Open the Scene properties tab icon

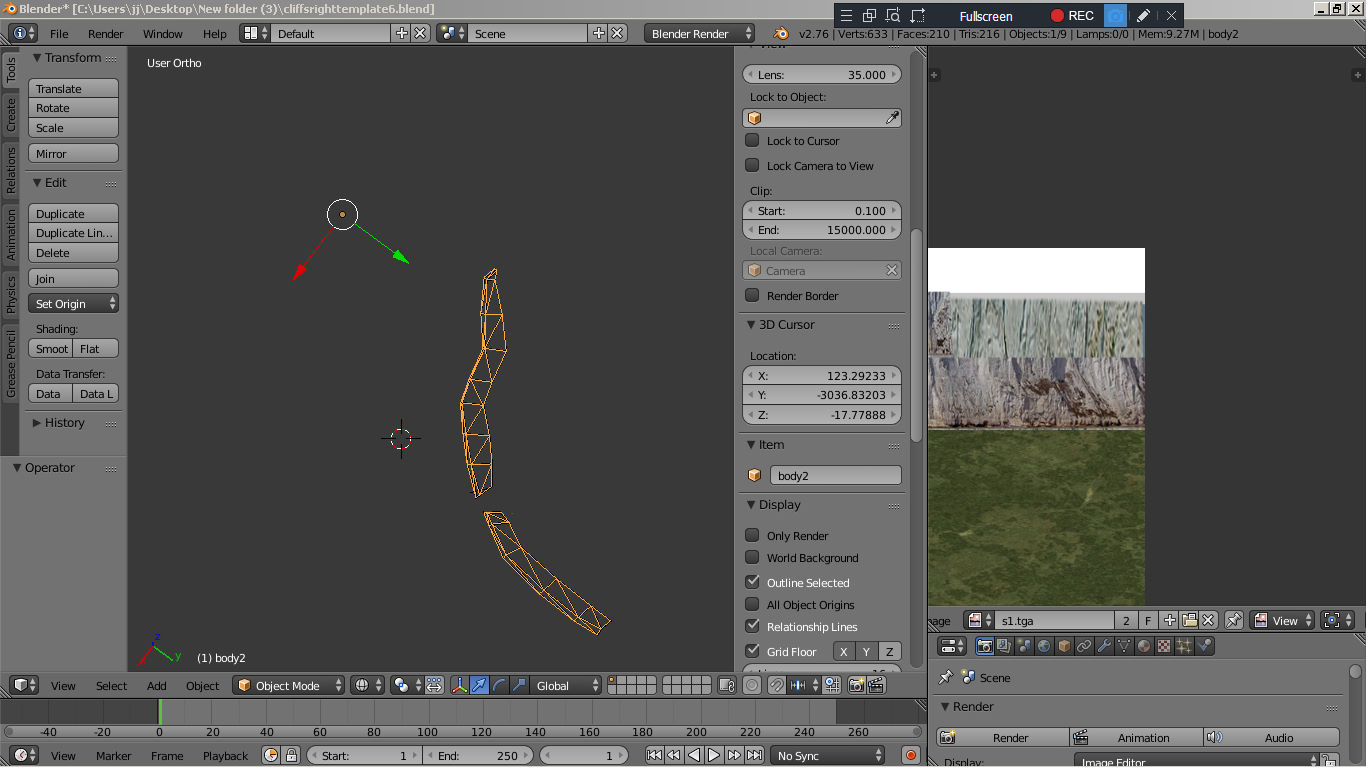1024,646
